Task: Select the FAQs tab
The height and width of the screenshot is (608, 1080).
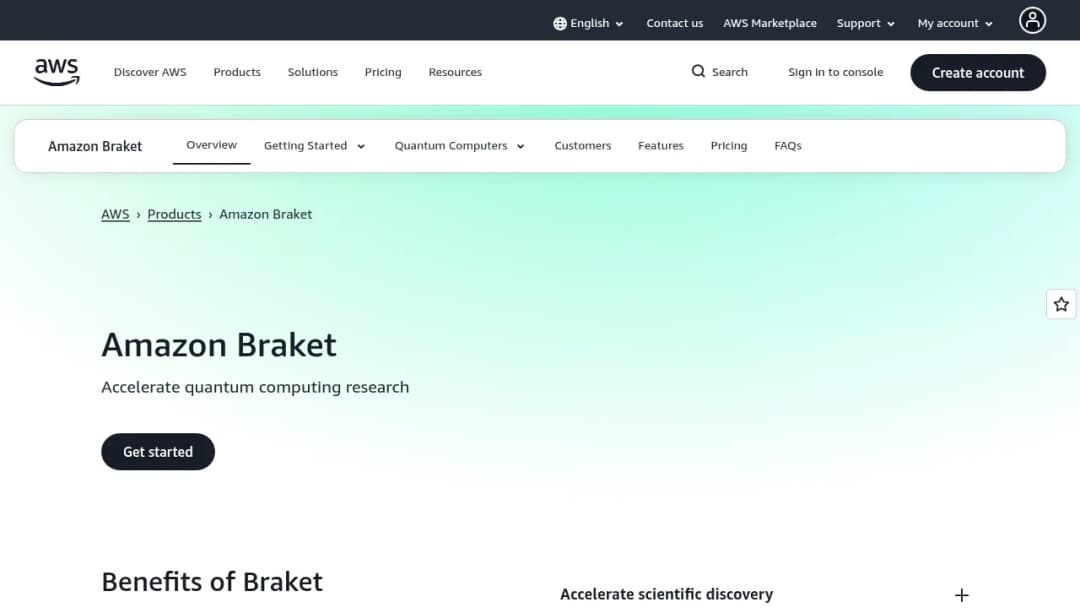Action: pyautogui.click(x=788, y=146)
